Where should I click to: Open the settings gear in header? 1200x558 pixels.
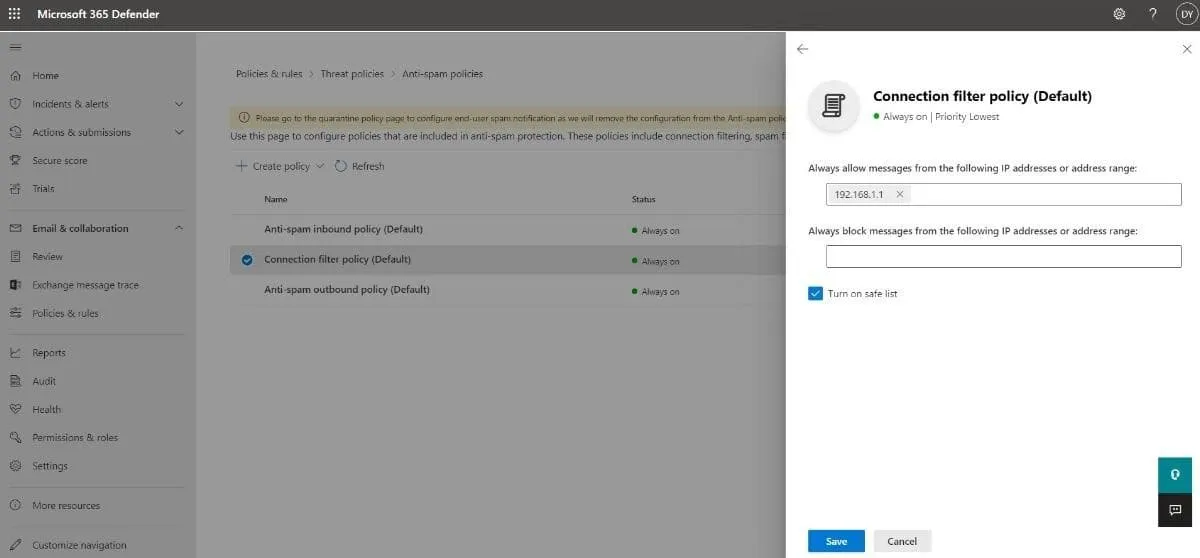[x=1119, y=14]
